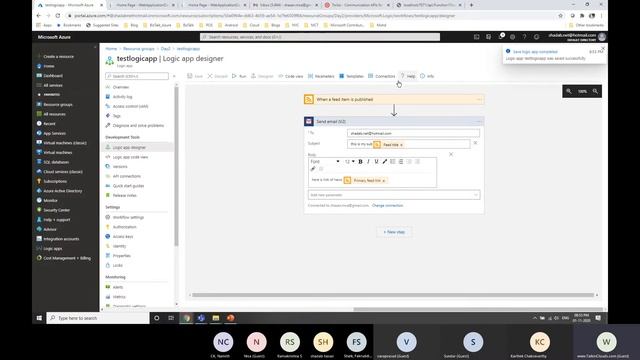Click the + New step button

(x=394, y=232)
